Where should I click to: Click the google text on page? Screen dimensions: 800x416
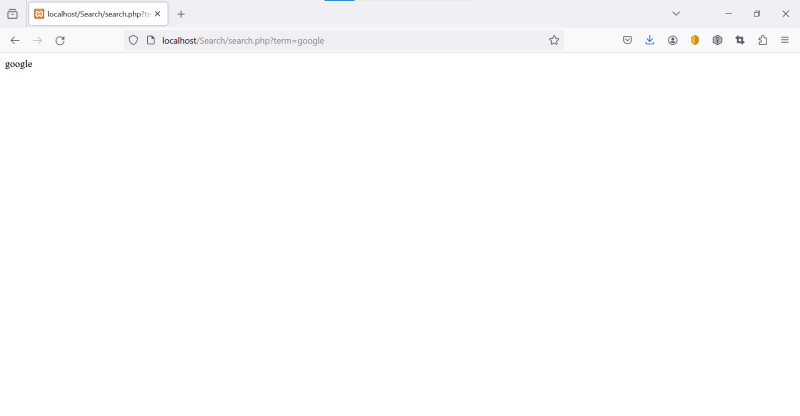[18, 64]
